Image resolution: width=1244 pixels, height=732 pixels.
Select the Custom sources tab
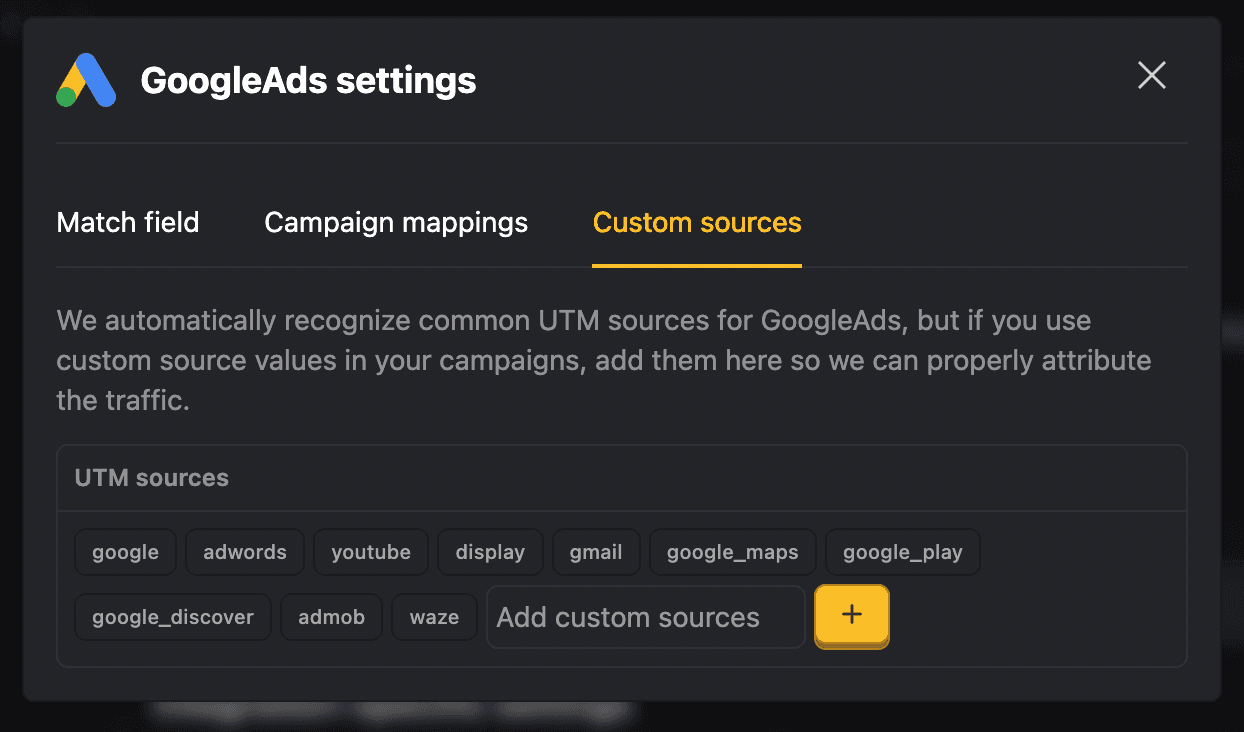(696, 222)
